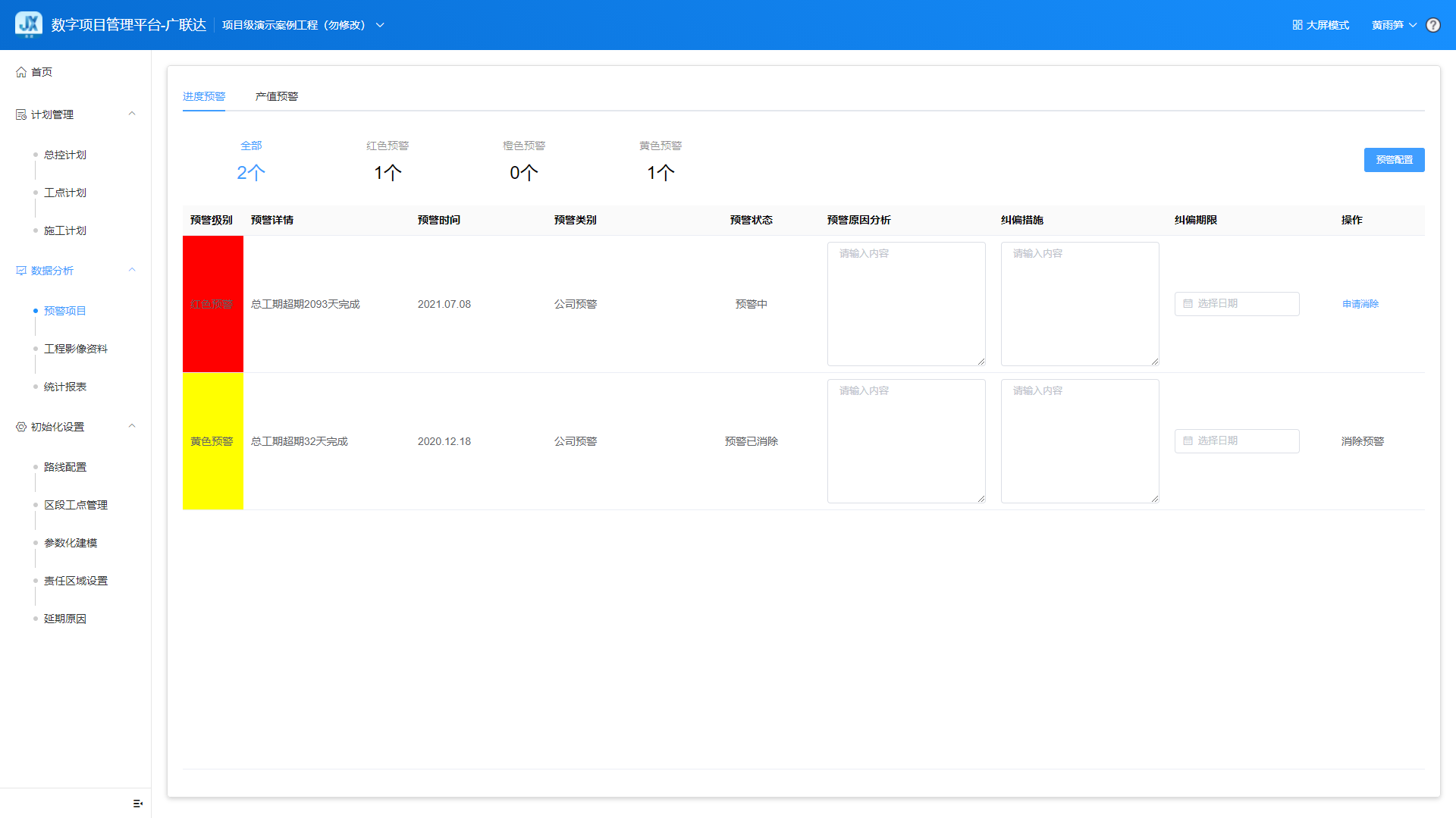Open 统计报表 in the sidebar

click(x=65, y=387)
